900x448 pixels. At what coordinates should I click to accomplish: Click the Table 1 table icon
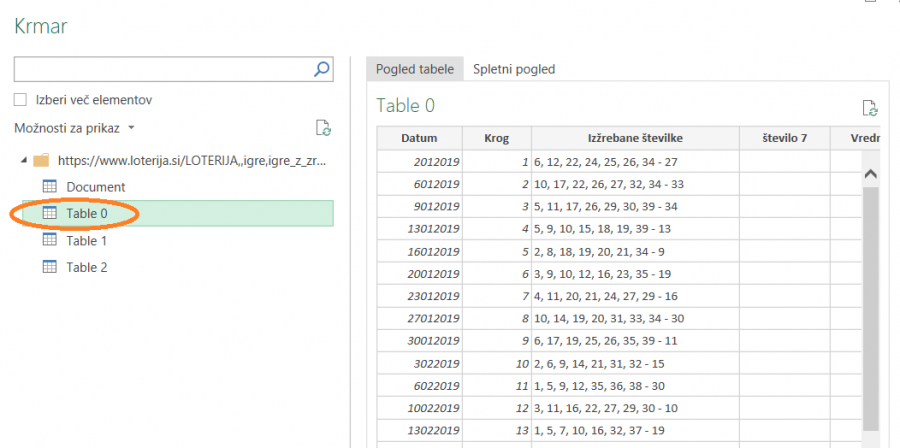[x=49, y=240]
